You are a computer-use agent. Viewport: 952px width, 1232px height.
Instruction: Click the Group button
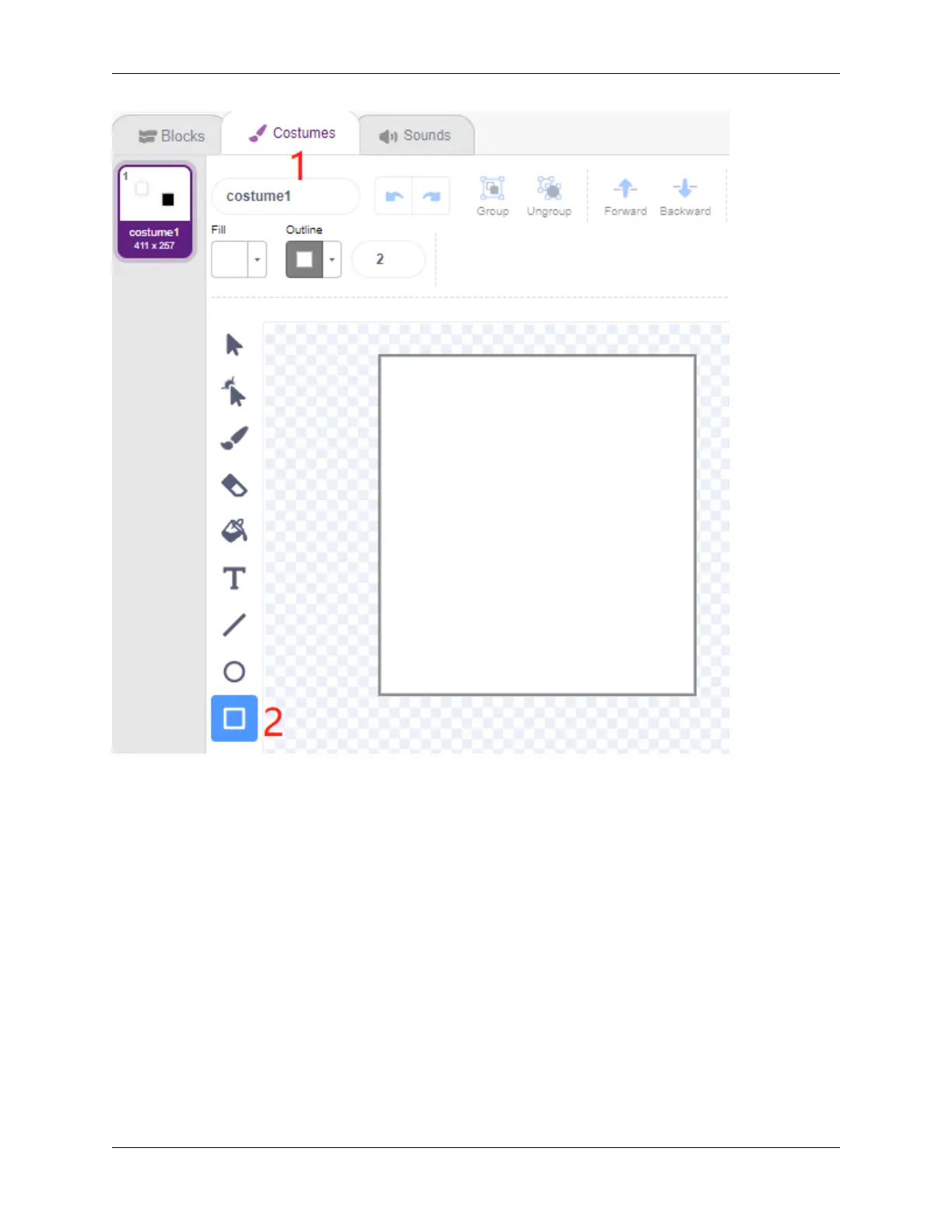(x=492, y=196)
